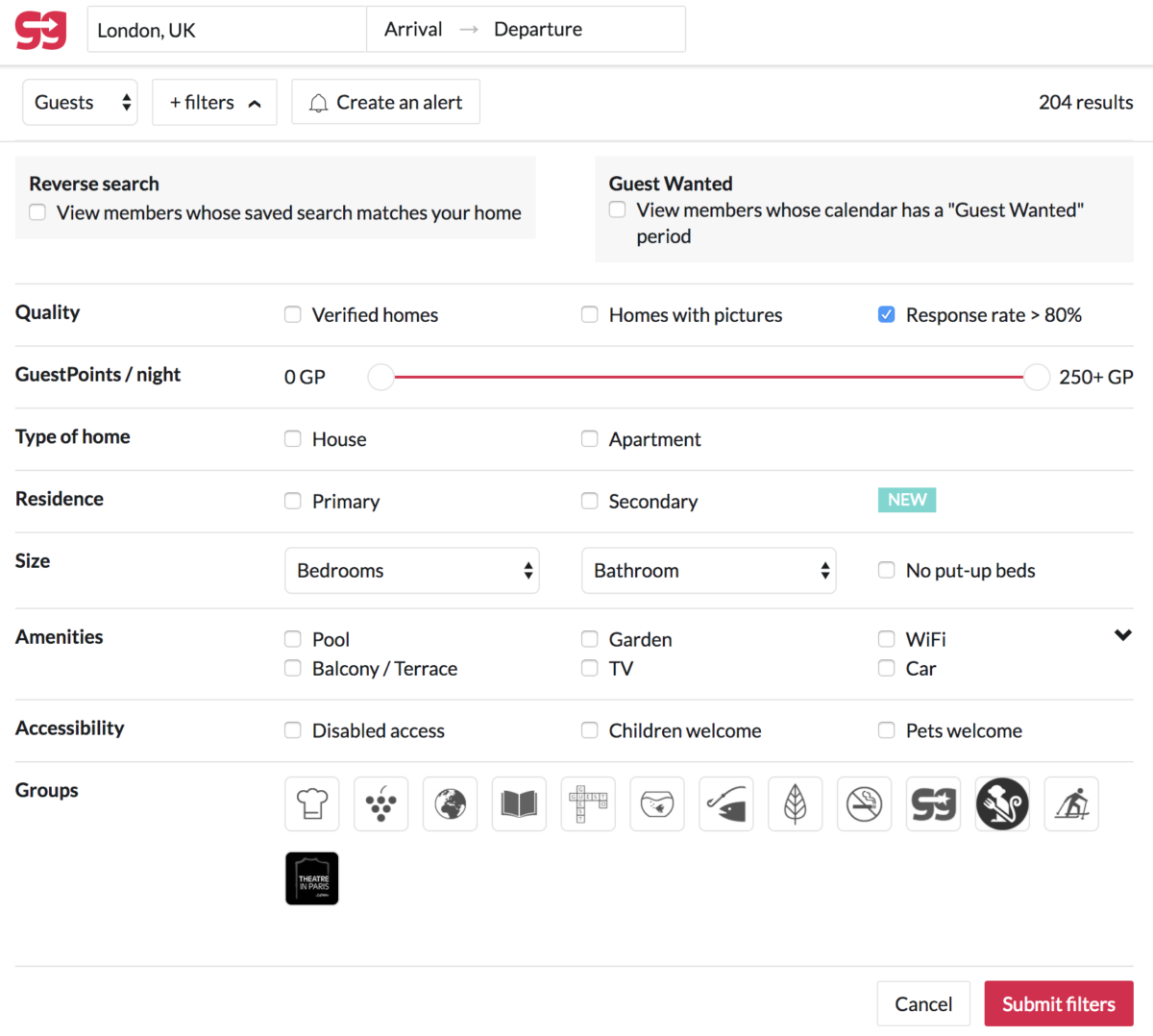Expand more Amenities with chevron
1153x1036 pixels.
1122,635
